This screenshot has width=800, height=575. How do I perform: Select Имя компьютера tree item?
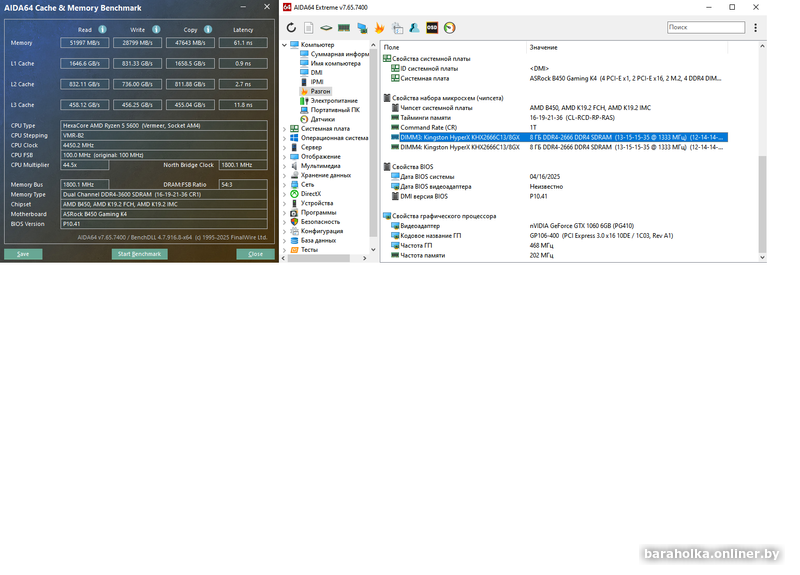[331, 63]
